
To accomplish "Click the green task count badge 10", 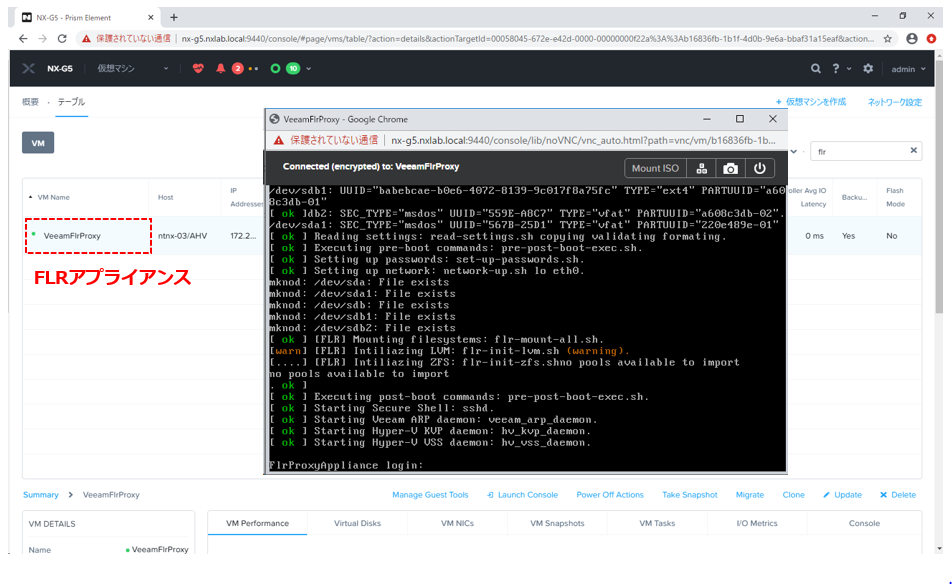I will tap(293, 69).
